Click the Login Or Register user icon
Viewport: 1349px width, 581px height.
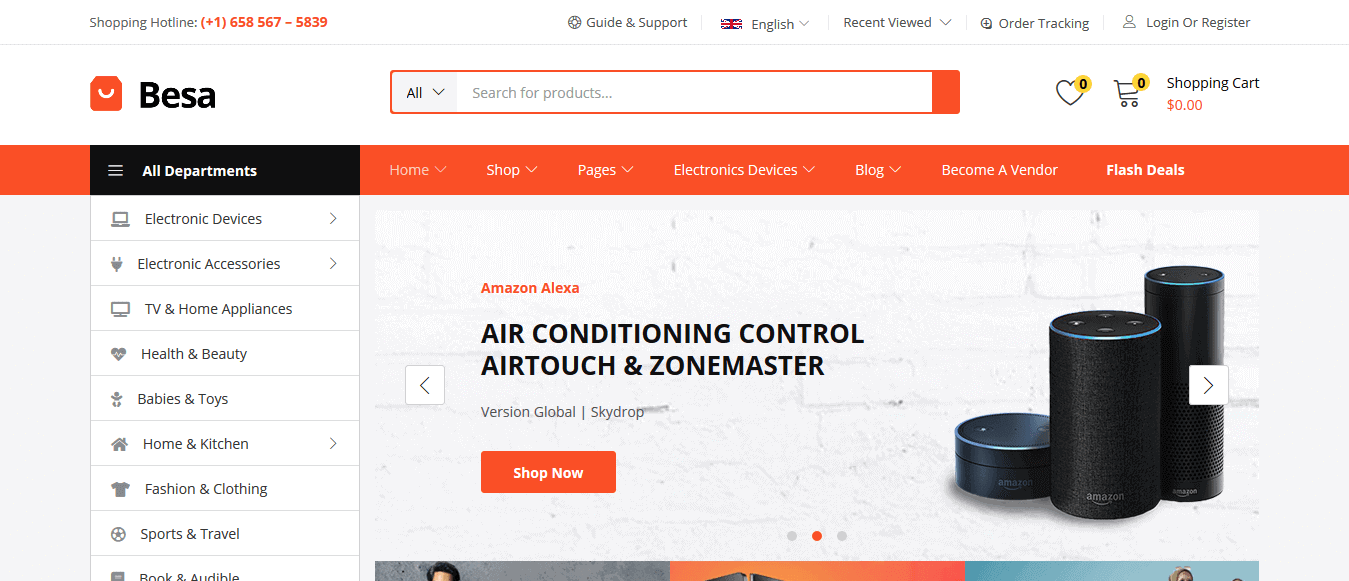tap(1129, 21)
